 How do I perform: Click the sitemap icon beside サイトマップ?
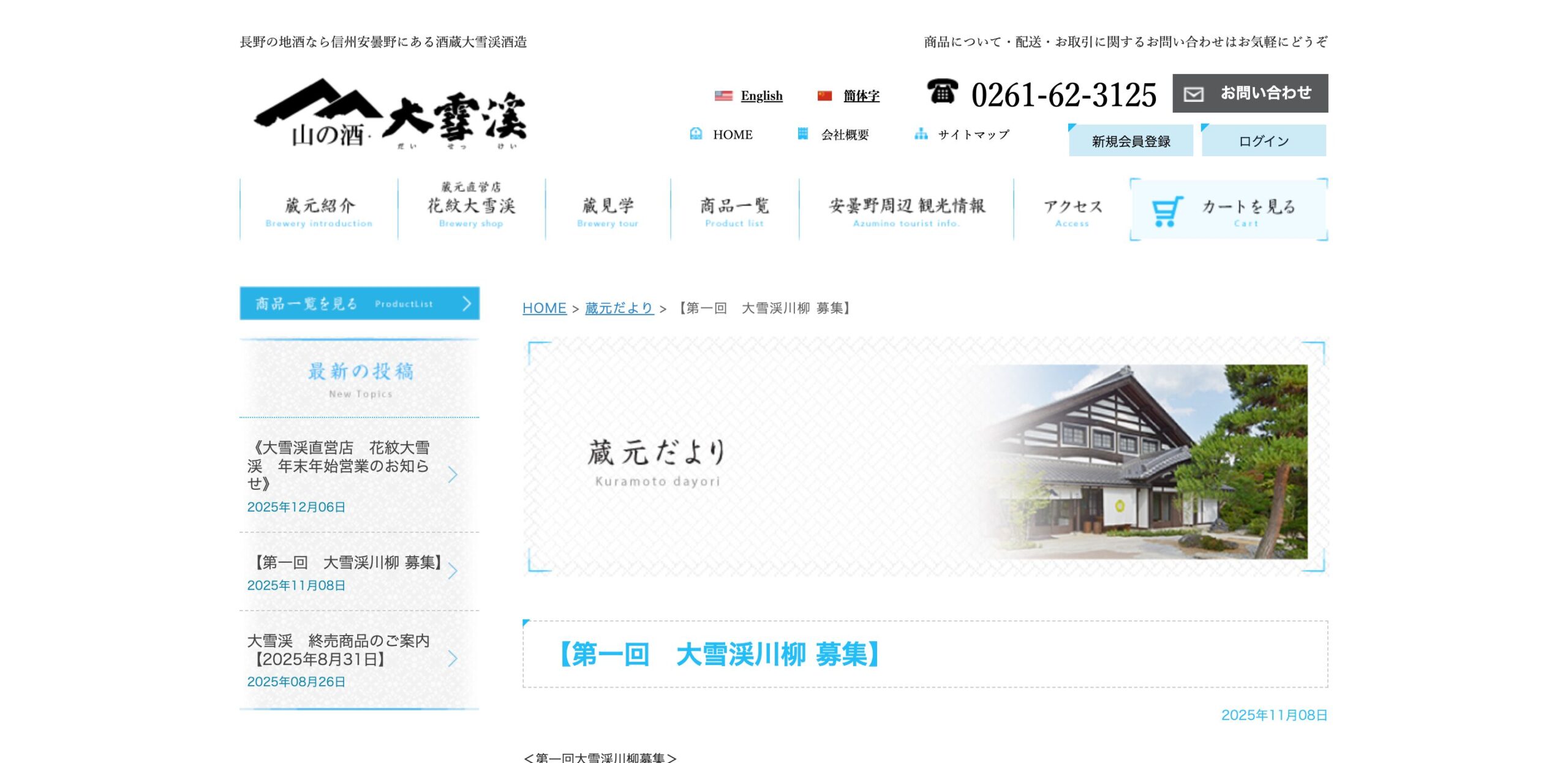pyautogui.click(x=921, y=133)
